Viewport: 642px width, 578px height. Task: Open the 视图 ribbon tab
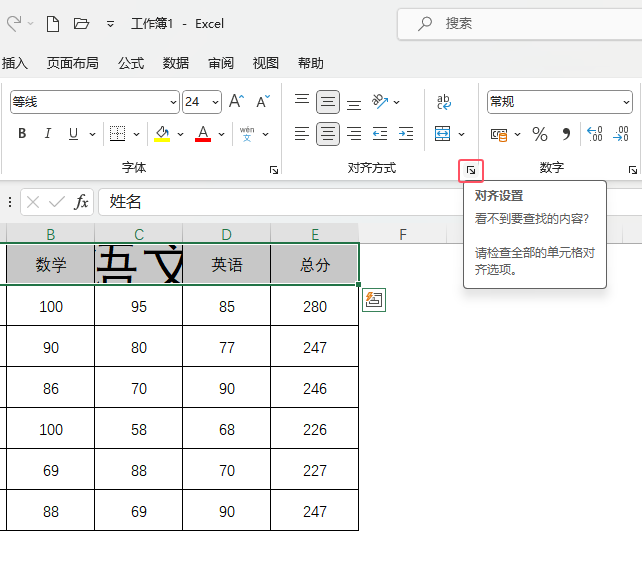click(266, 63)
